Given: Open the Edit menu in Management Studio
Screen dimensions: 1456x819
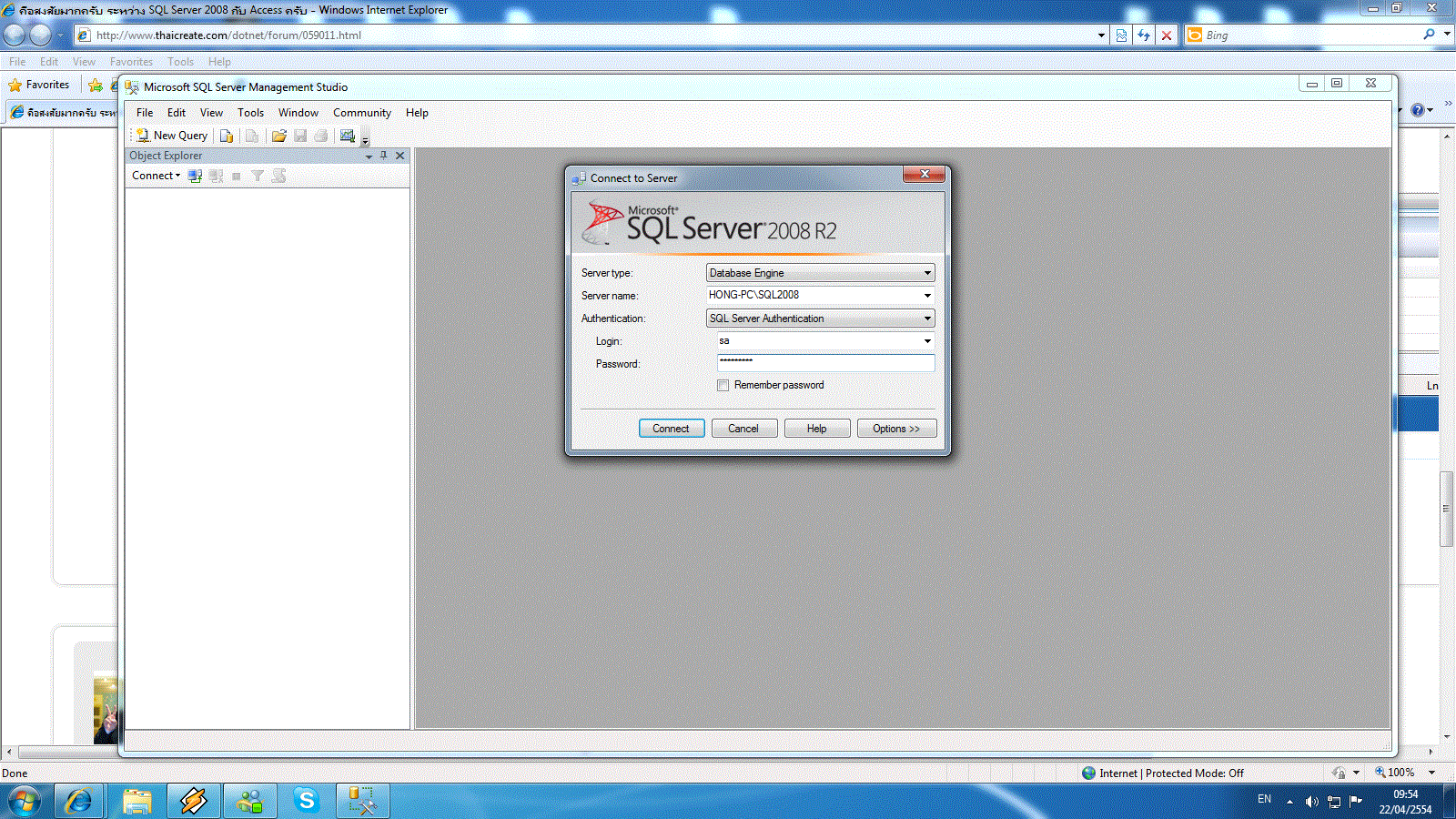Looking at the screenshot, I should click(x=177, y=113).
